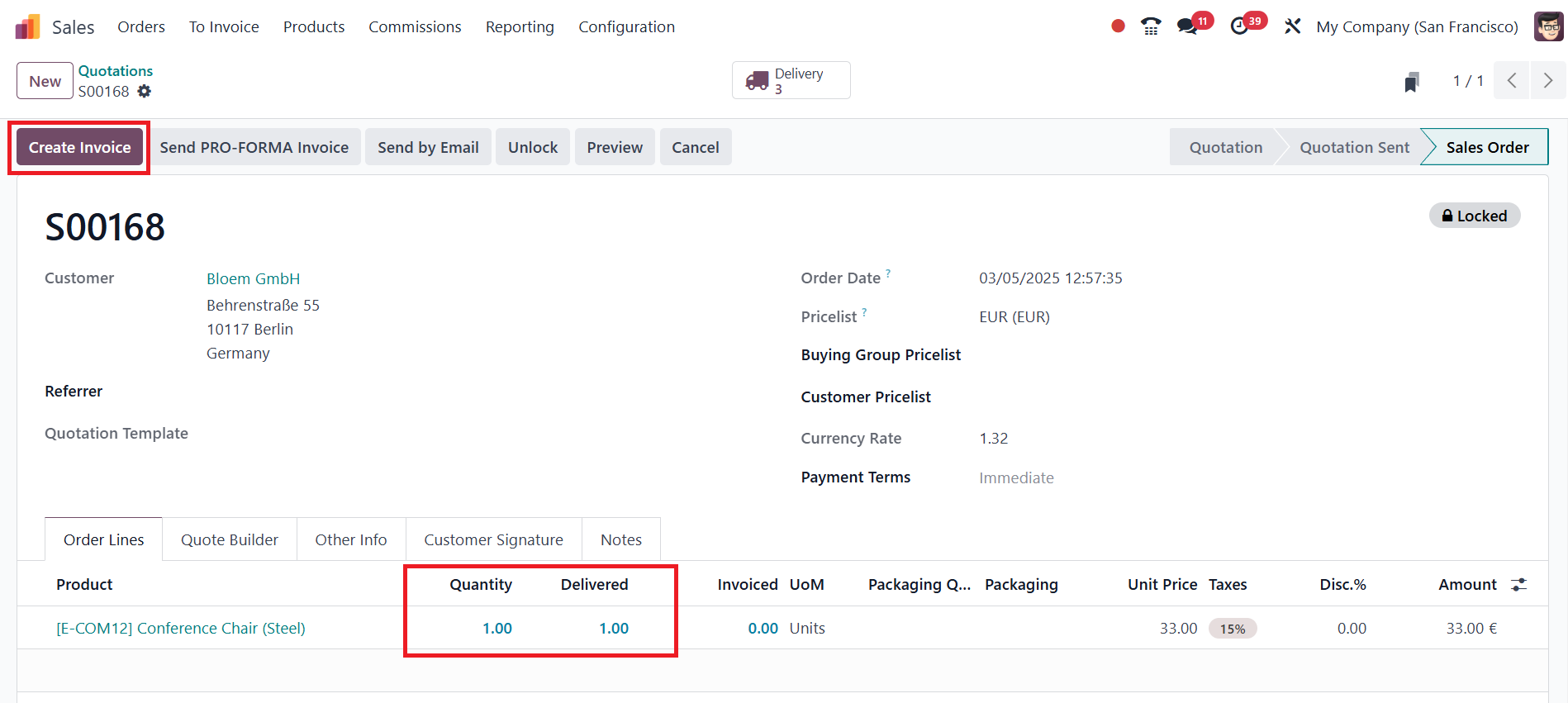Click the Order Date value 03/05/2025 12:57:35

tap(1051, 278)
